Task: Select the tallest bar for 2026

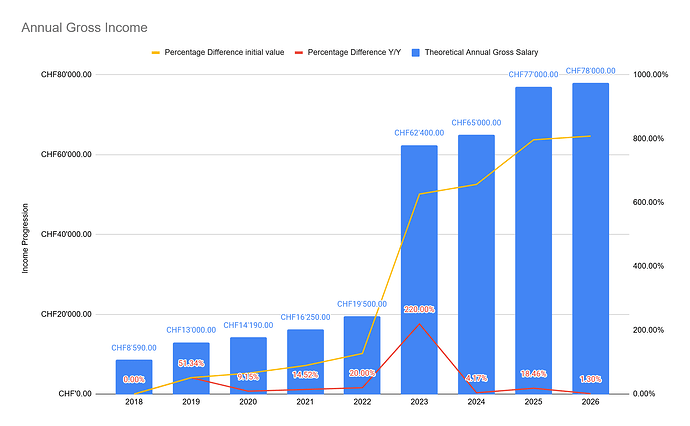Action: click(590, 240)
